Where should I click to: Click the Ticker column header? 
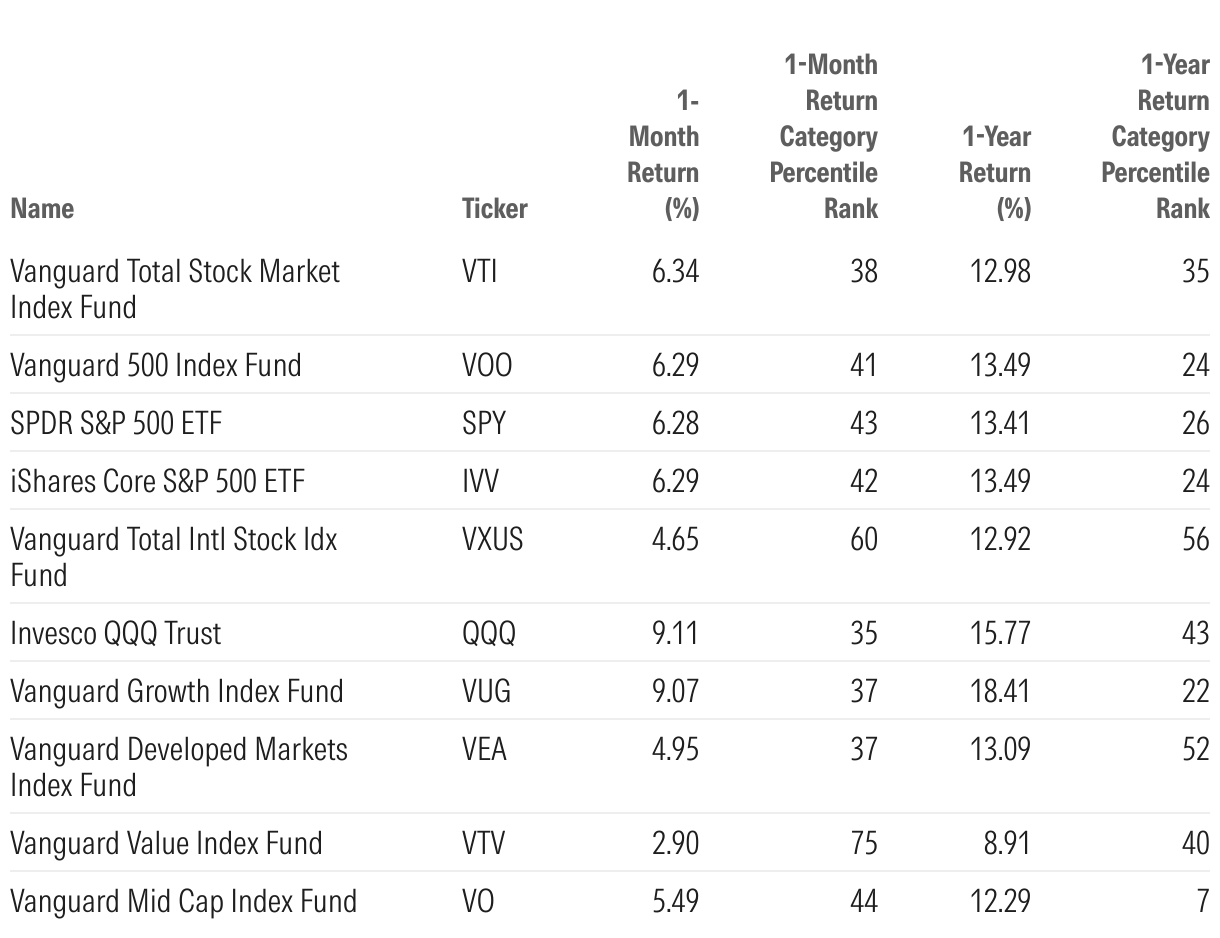click(494, 208)
